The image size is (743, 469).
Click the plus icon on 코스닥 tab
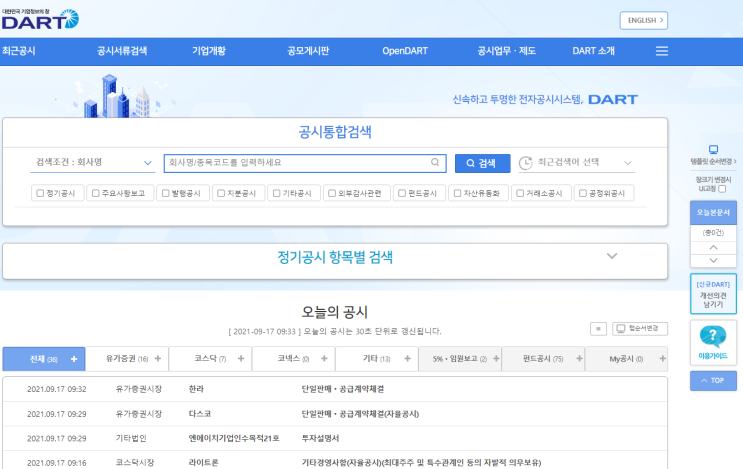pyautogui.click(x=241, y=359)
